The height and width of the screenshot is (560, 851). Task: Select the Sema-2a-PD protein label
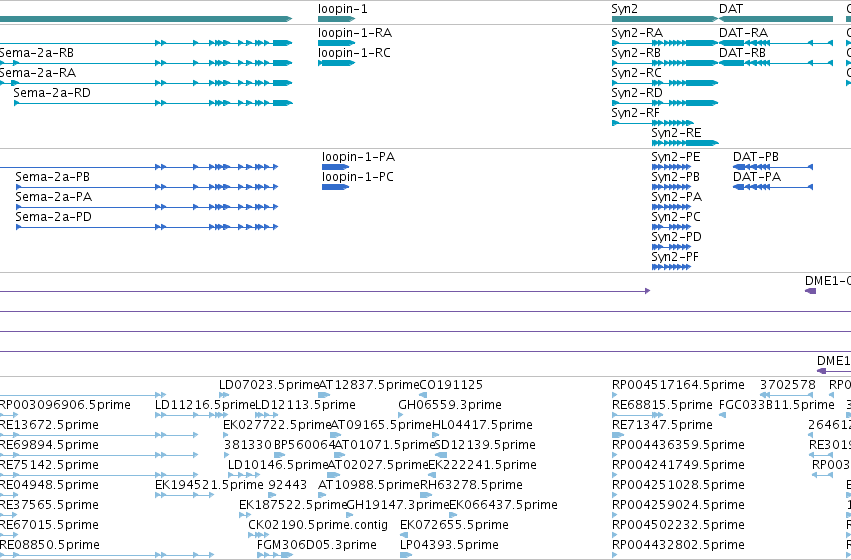pyautogui.click(x=54, y=217)
